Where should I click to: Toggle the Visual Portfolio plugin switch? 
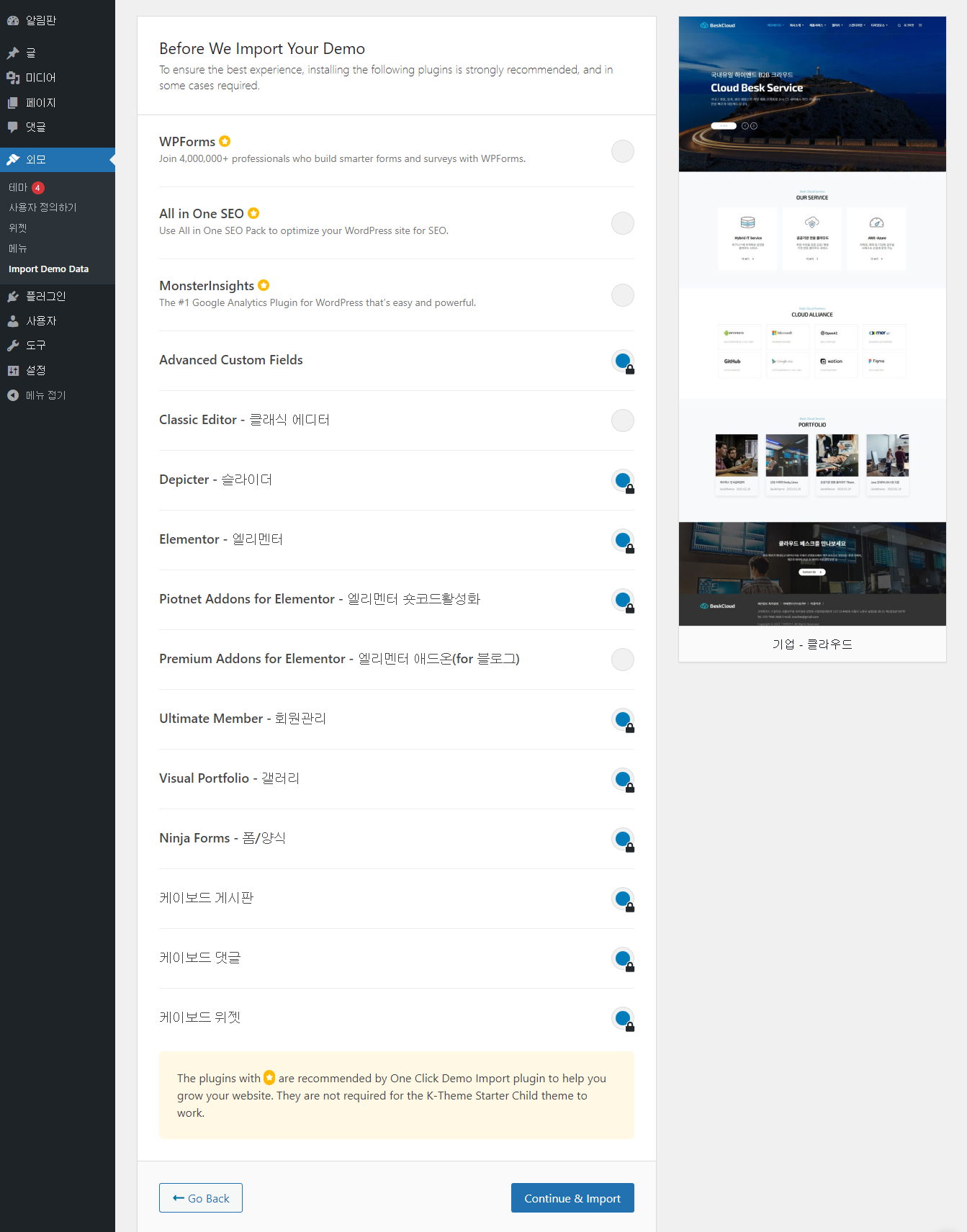click(x=623, y=779)
